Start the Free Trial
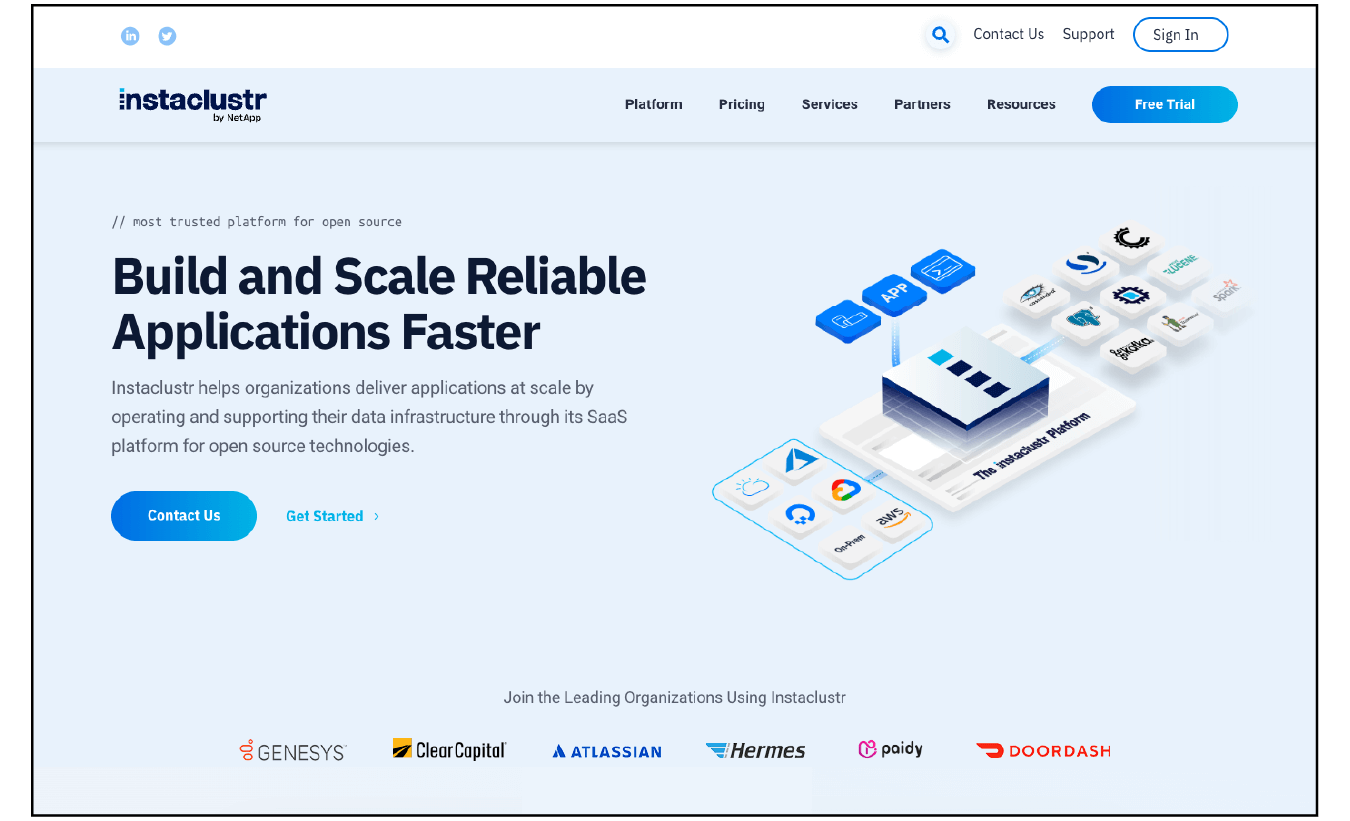1350x821 pixels. (x=1164, y=104)
